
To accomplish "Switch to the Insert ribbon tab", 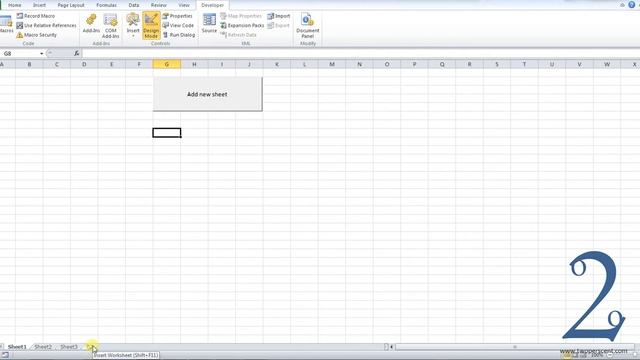I will 39,5.
